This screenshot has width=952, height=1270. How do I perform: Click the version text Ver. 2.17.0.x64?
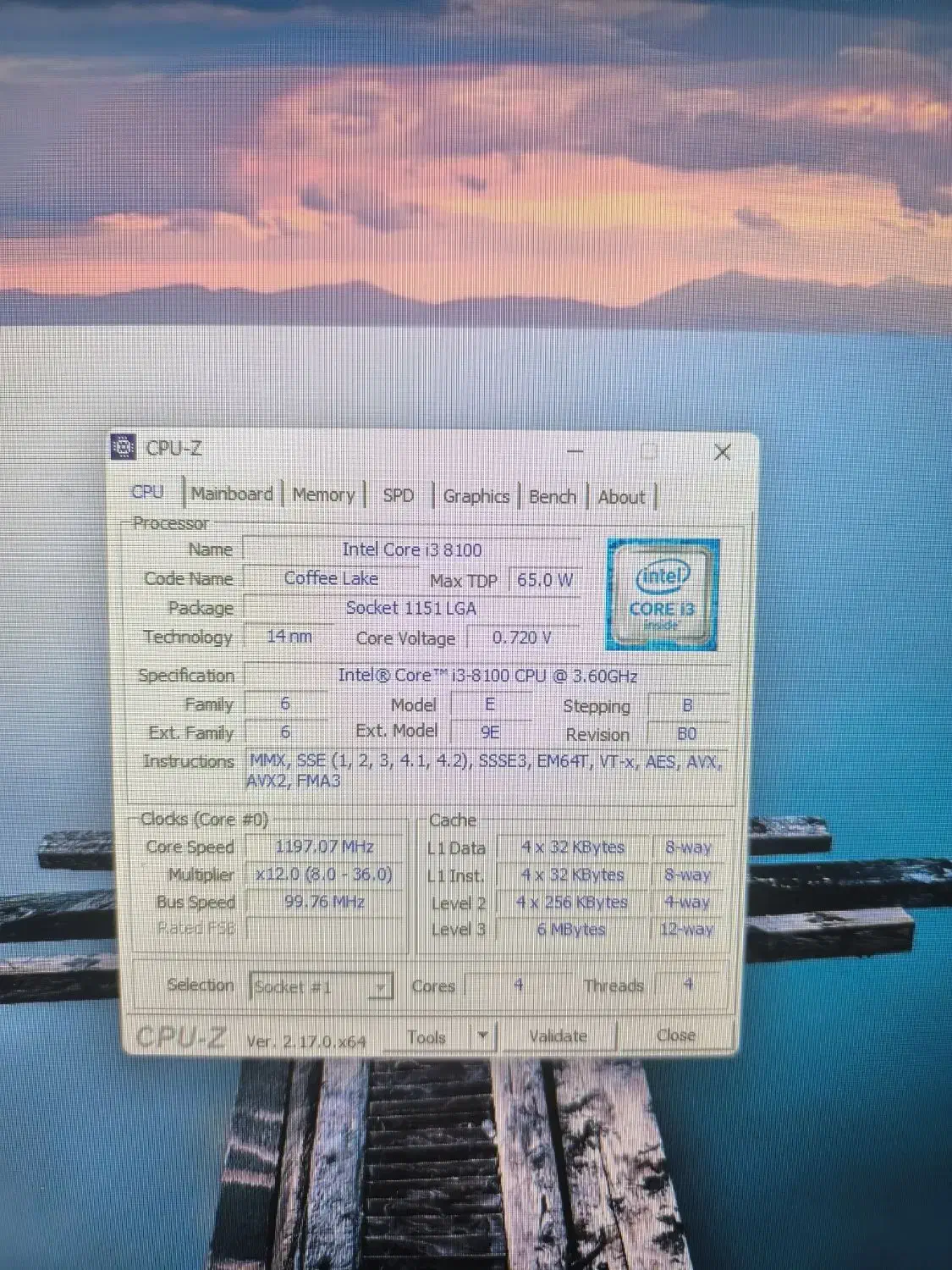pos(306,1041)
